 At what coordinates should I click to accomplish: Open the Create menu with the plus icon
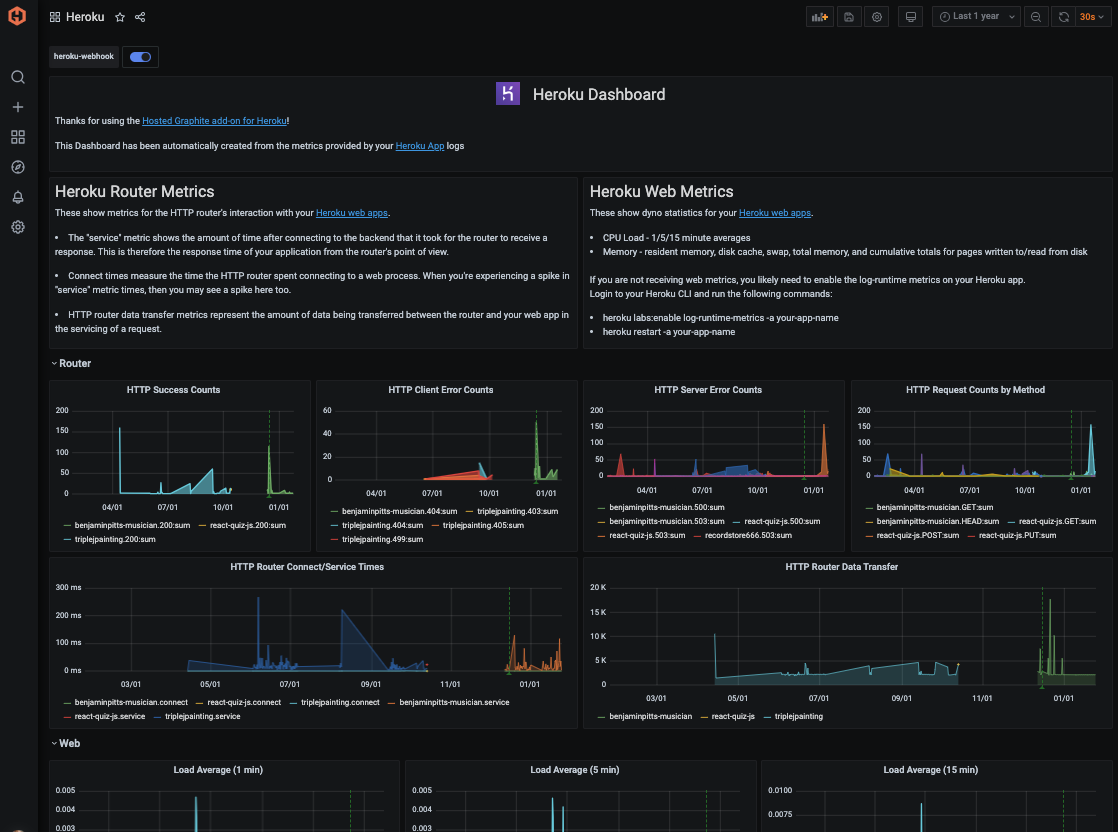(x=17, y=107)
